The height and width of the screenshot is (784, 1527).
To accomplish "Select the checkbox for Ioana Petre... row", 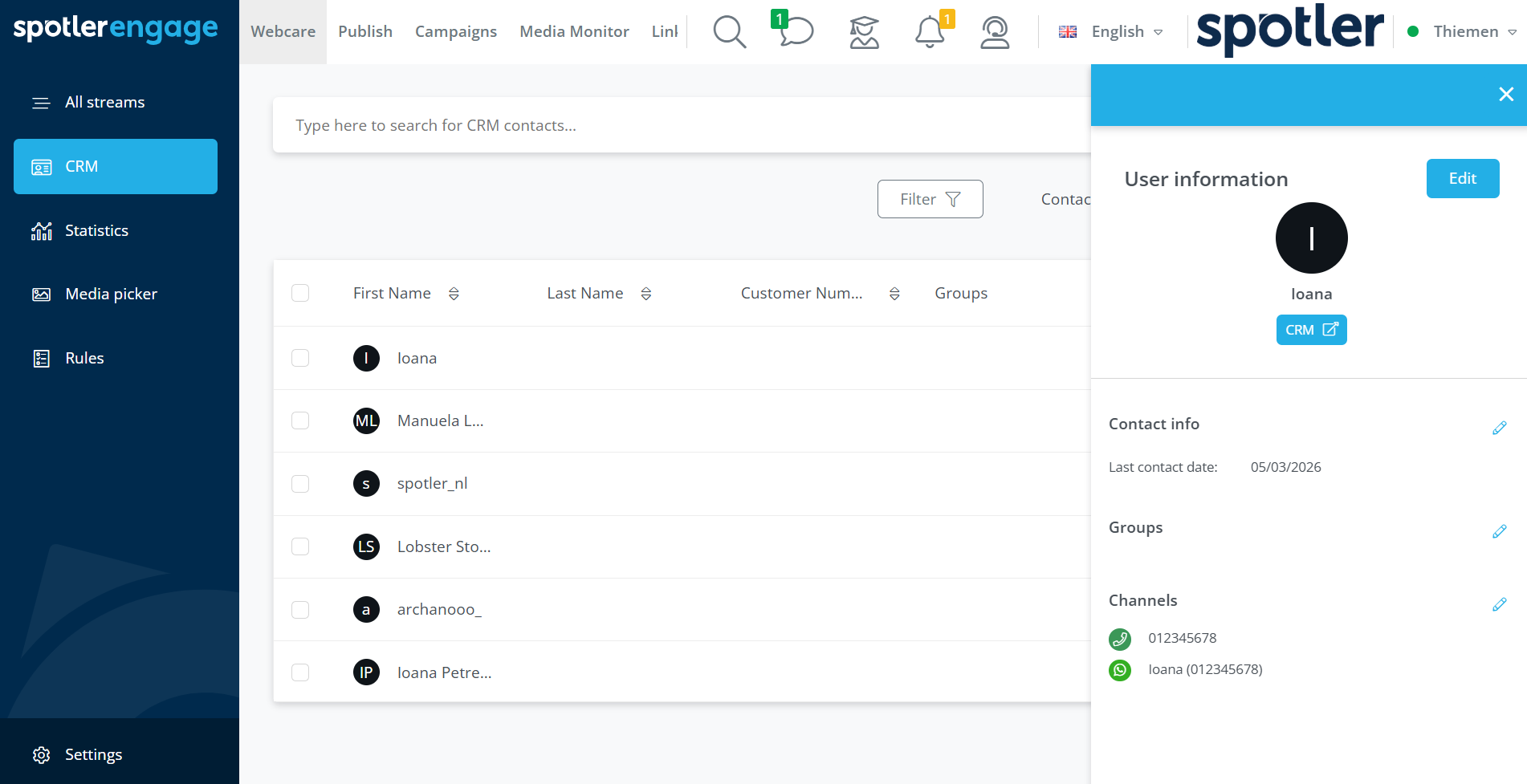I will coord(300,672).
